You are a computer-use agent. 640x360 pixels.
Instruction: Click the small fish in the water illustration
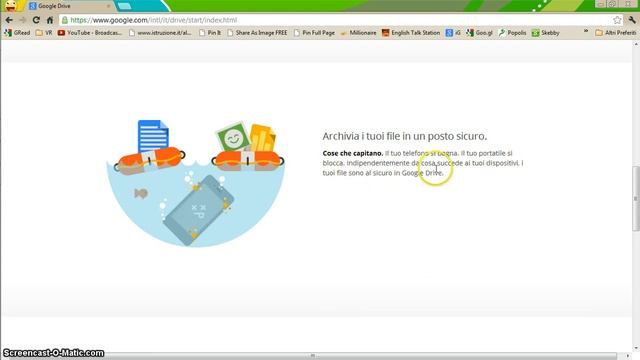click(141, 193)
